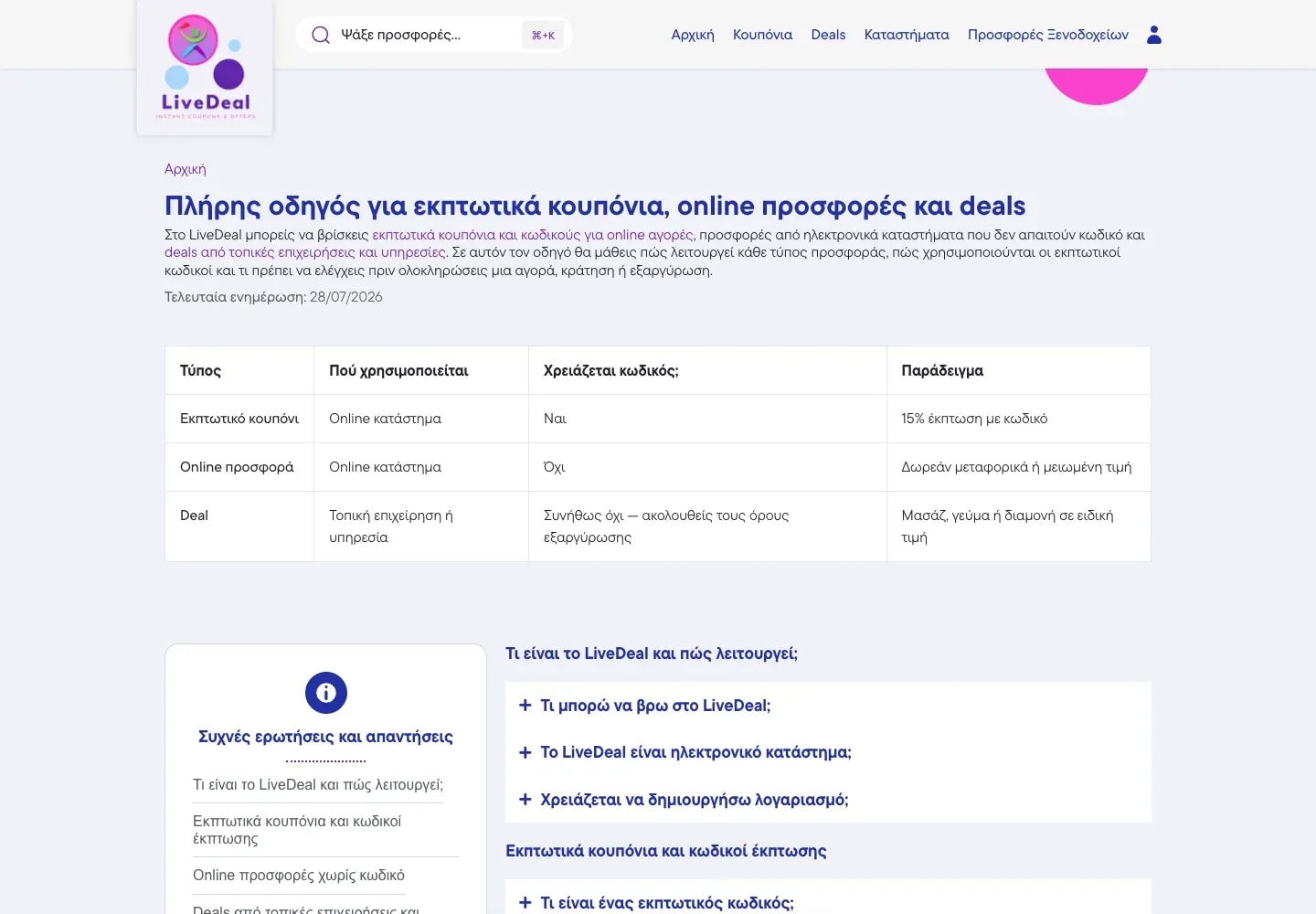Click the 'Εκπτωτικό κουπόνι' table cell
The height and width of the screenshot is (914, 1316).
(239, 419)
